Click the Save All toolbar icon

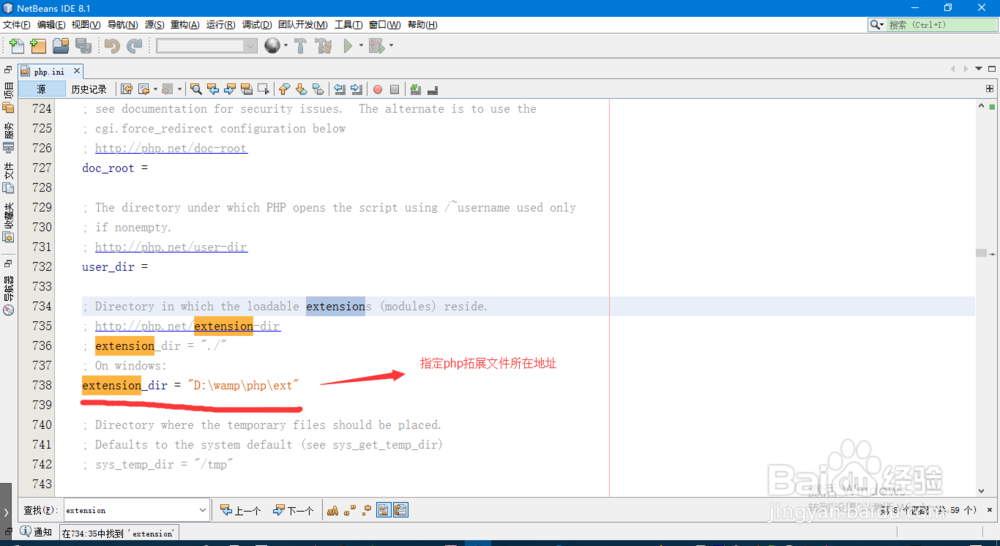click(83, 46)
